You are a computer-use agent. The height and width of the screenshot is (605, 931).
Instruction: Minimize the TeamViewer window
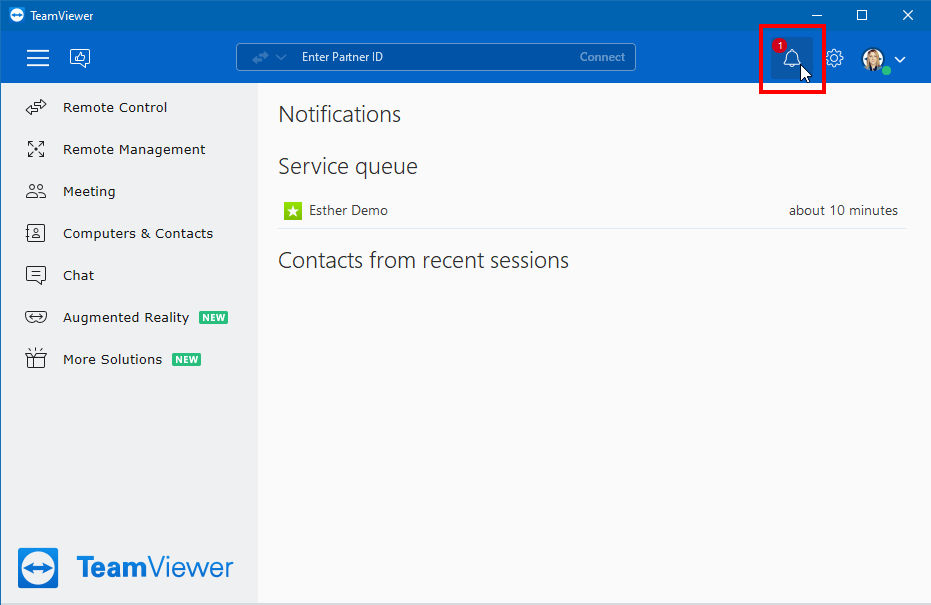pos(817,15)
